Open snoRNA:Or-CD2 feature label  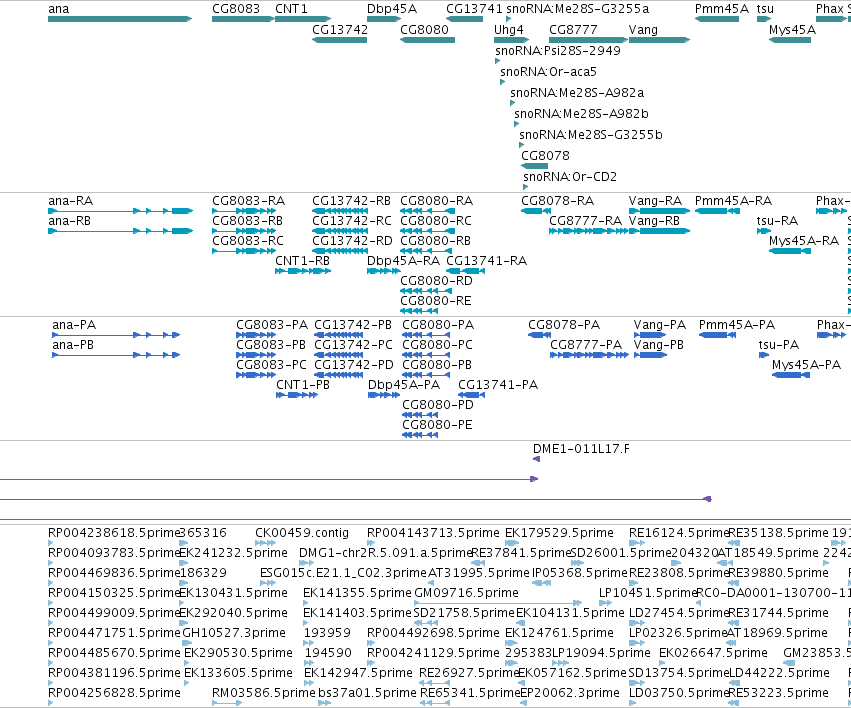pos(570,177)
